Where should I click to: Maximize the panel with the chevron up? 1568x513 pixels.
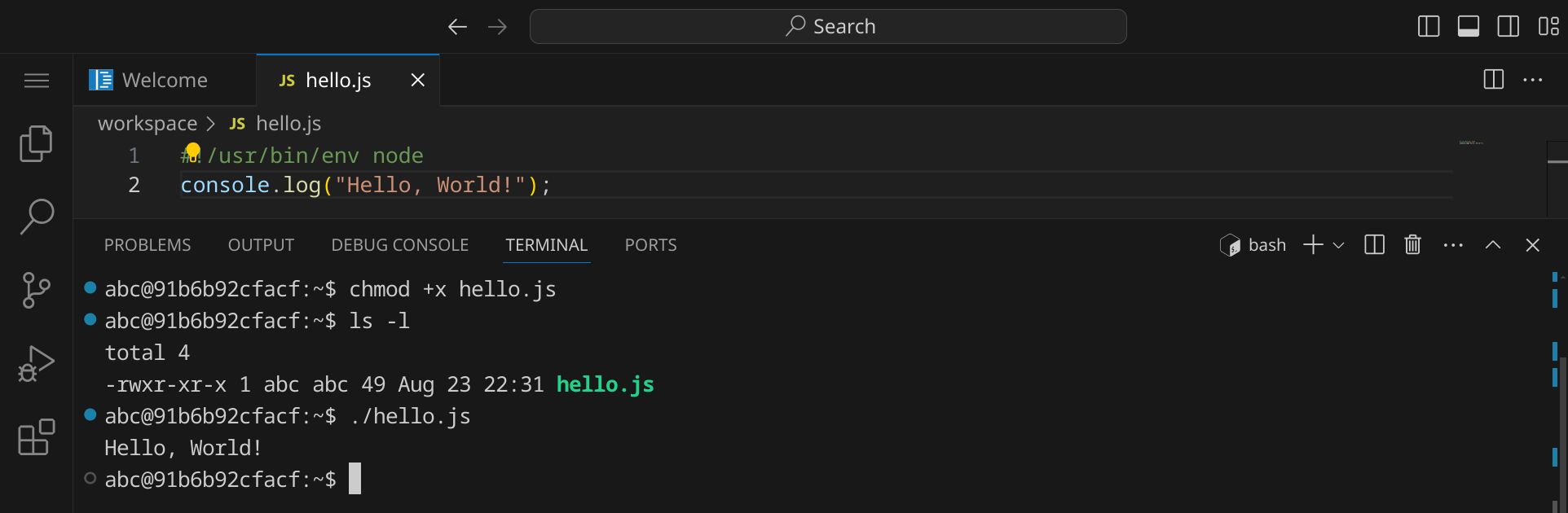coord(1493,245)
